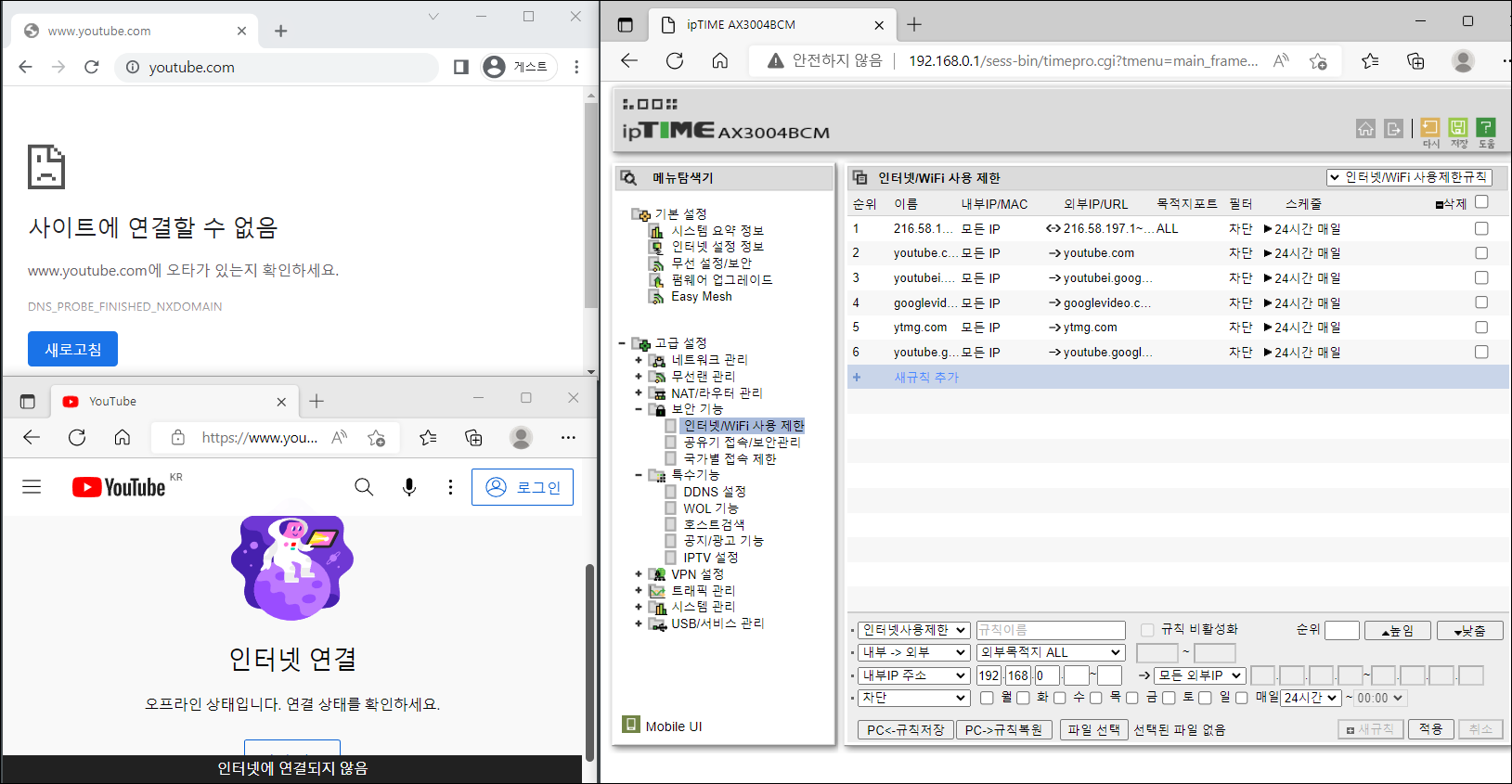
Task: Click the Mobile UI link
Action: pos(674,726)
